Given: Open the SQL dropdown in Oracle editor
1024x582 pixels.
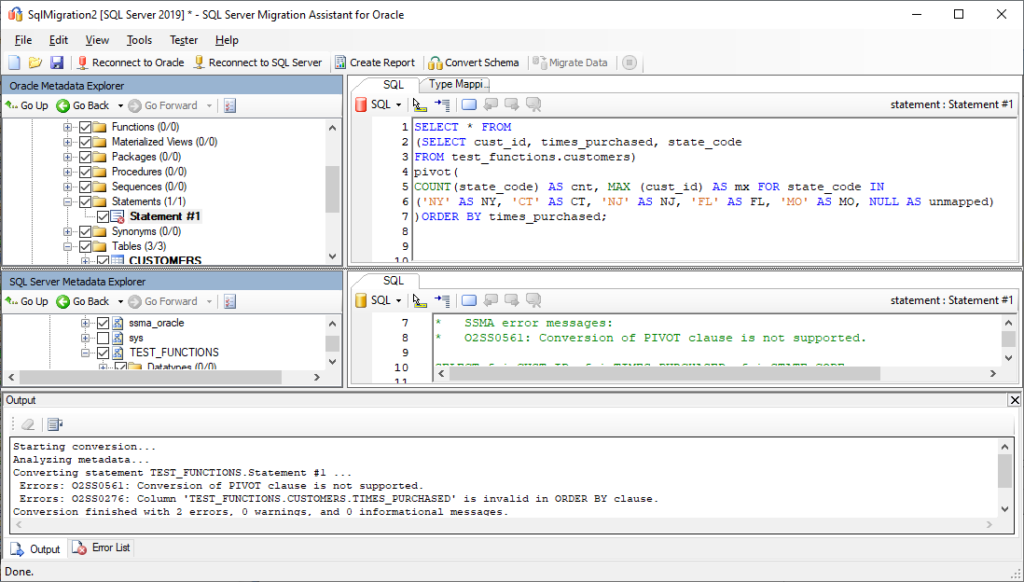Looking at the screenshot, I should click(398, 105).
